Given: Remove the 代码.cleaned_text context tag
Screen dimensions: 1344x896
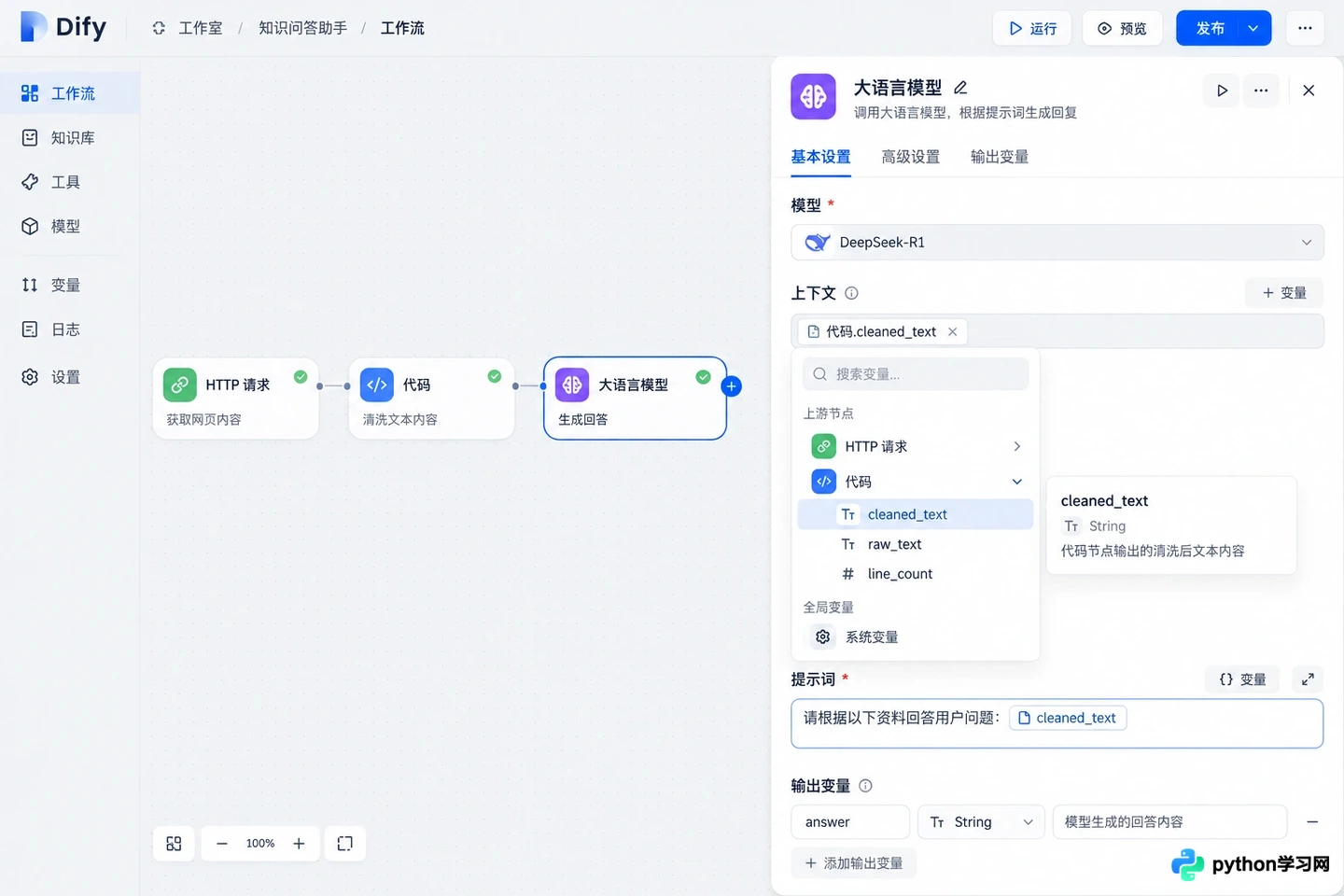Looking at the screenshot, I should 952,331.
